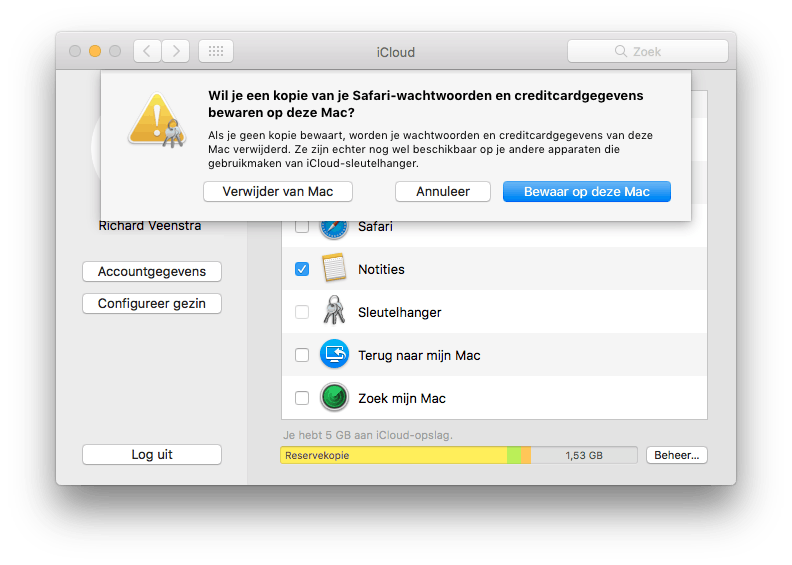Cancel the dialog with Annuleer
The image size is (792, 565).
tap(443, 191)
